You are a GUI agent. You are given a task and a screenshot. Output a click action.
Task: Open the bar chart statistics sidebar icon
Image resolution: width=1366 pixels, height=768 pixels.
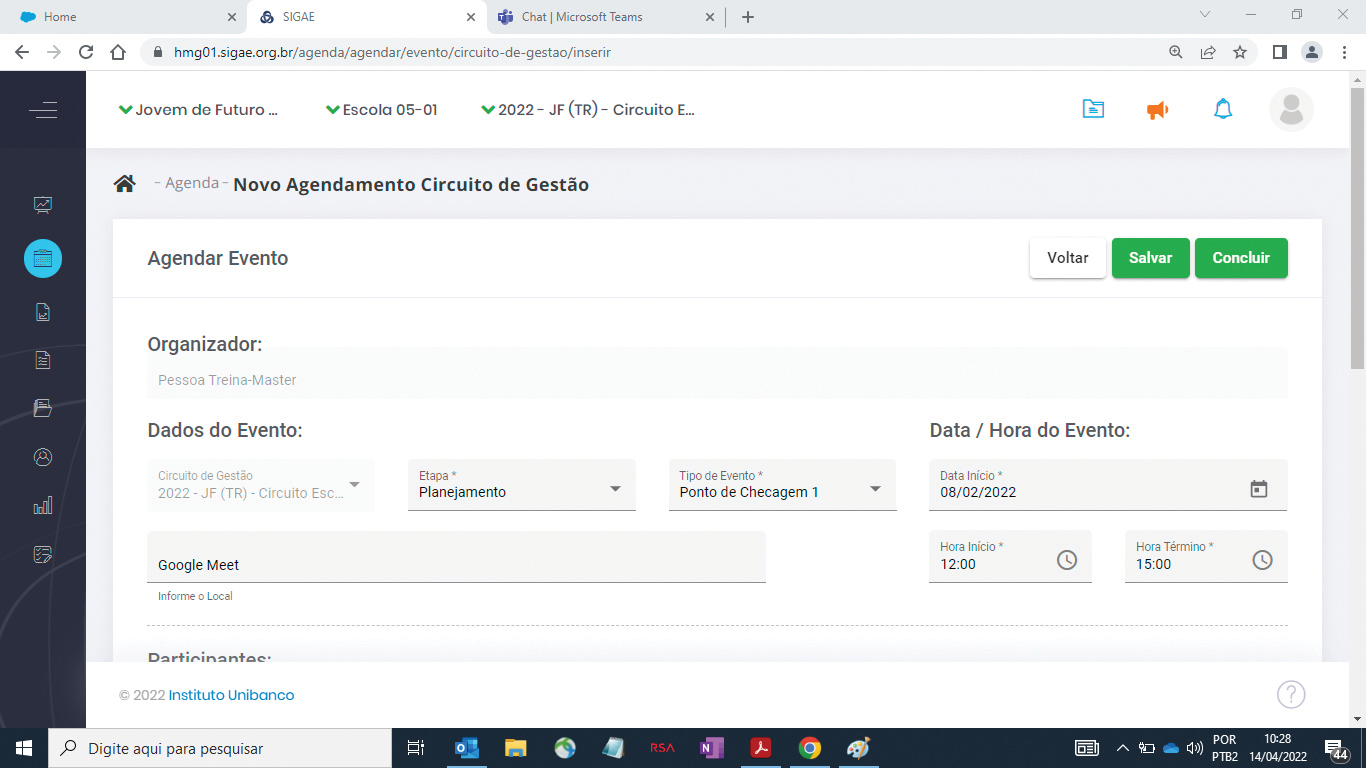(x=43, y=506)
